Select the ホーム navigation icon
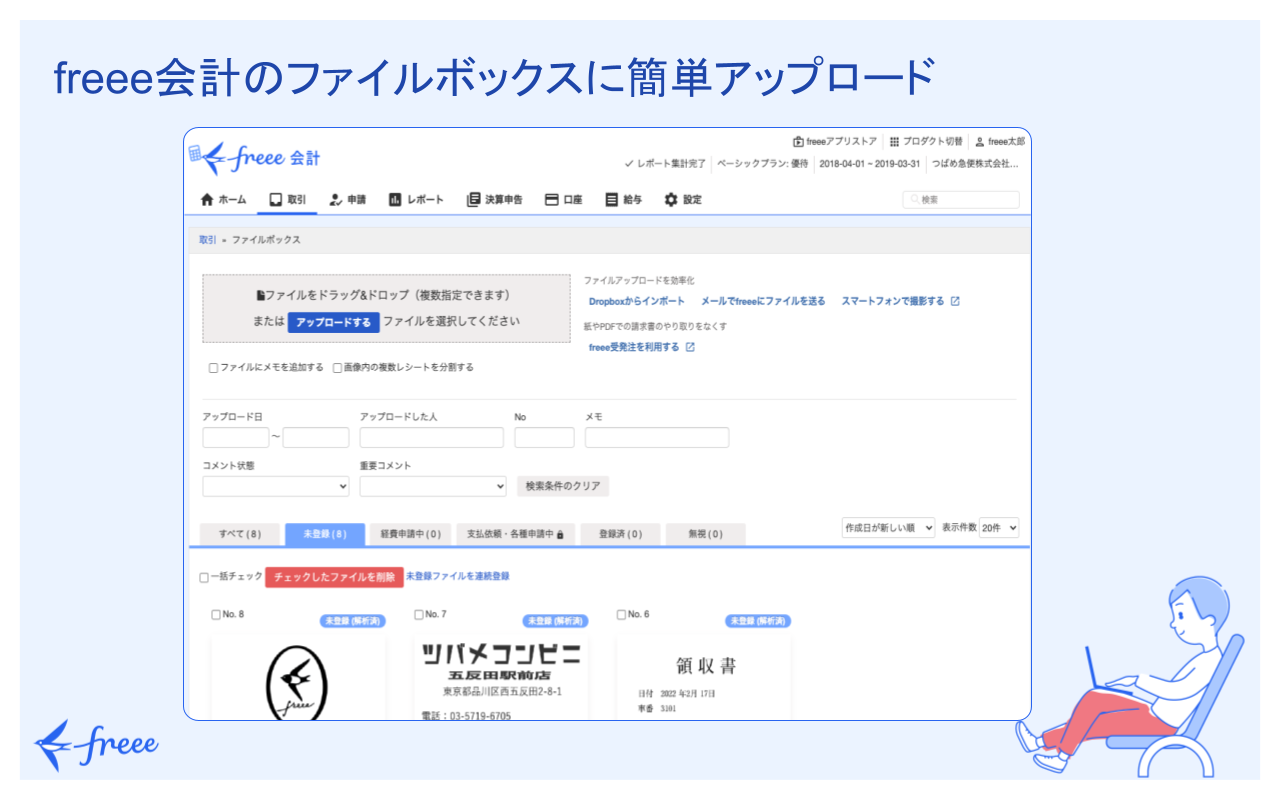The image size is (1280, 800). click(208, 199)
